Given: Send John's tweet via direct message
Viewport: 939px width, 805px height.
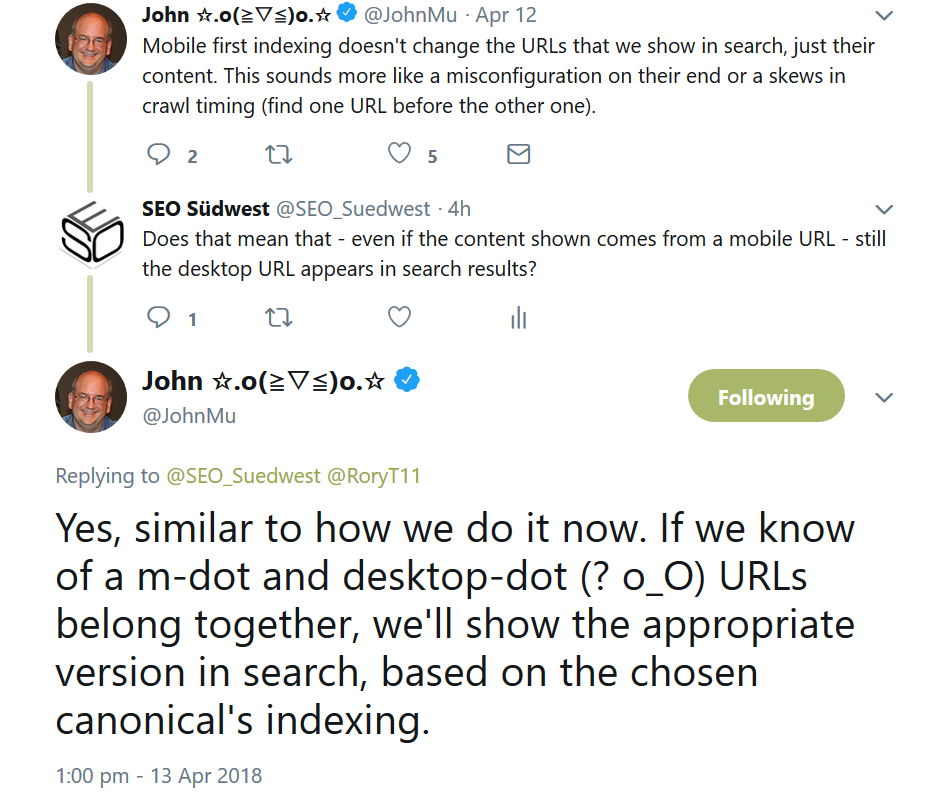Looking at the screenshot, I should click(518, 154).
